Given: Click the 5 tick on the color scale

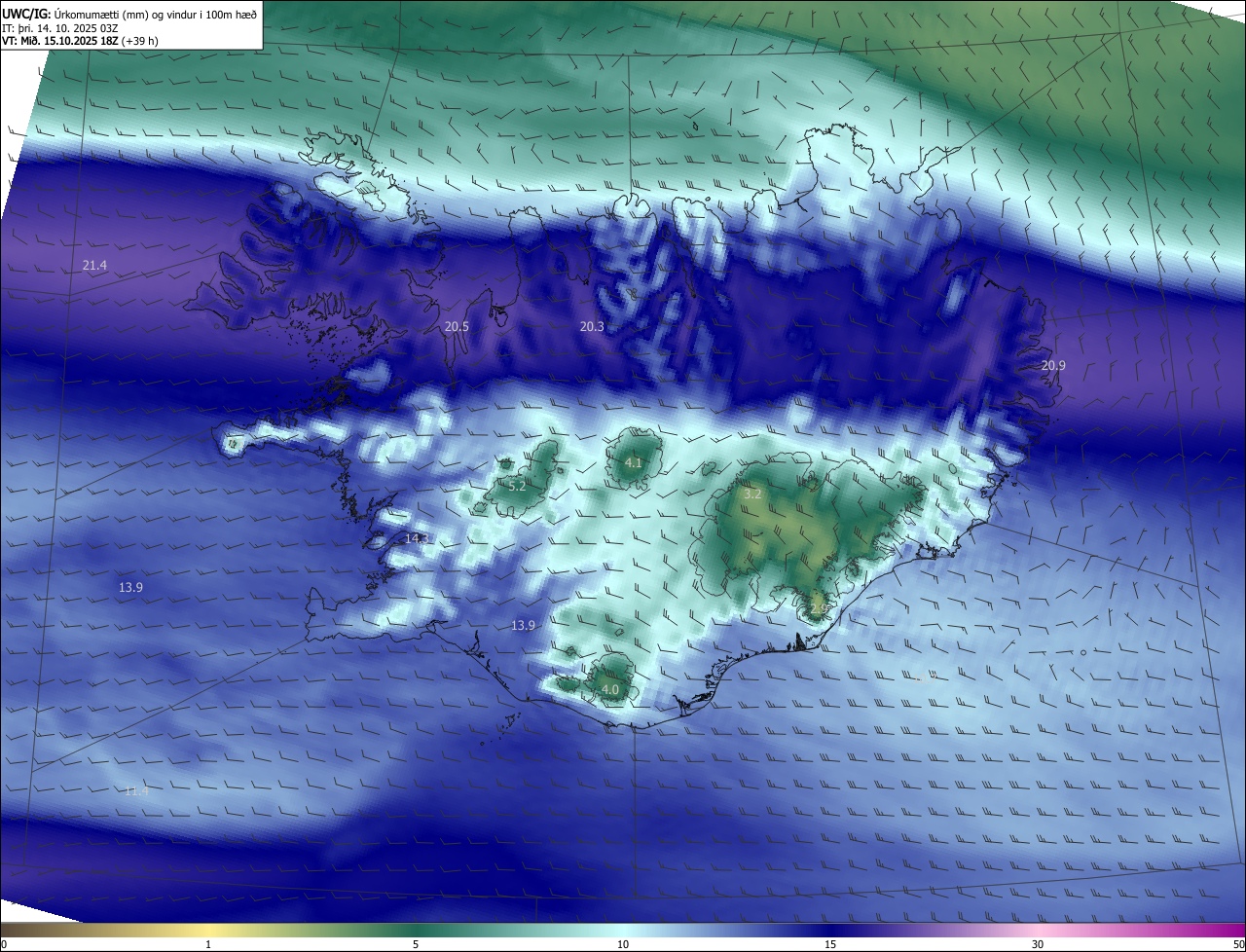Looking at the screenshot, I should (x=416, y=944).
